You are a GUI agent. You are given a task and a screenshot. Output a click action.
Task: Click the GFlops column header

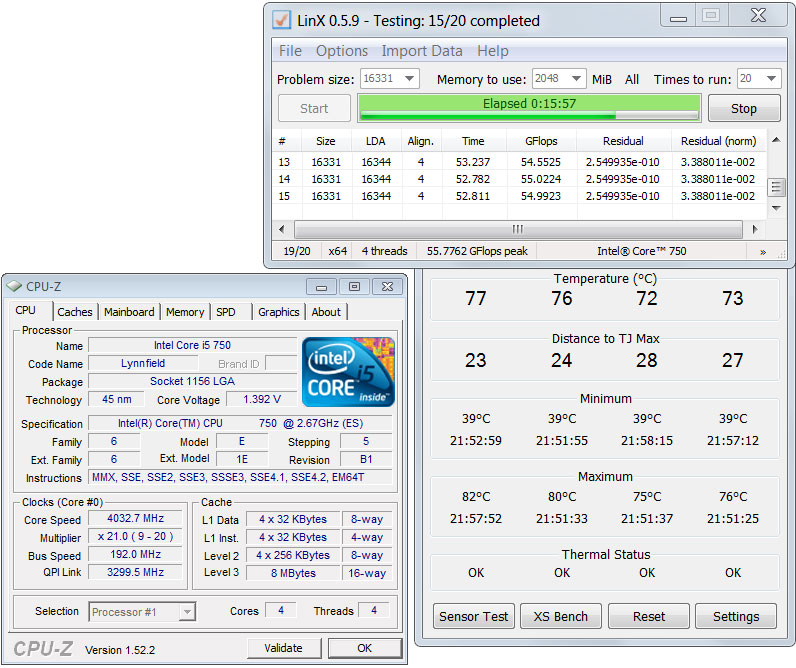tap(541, 141)
